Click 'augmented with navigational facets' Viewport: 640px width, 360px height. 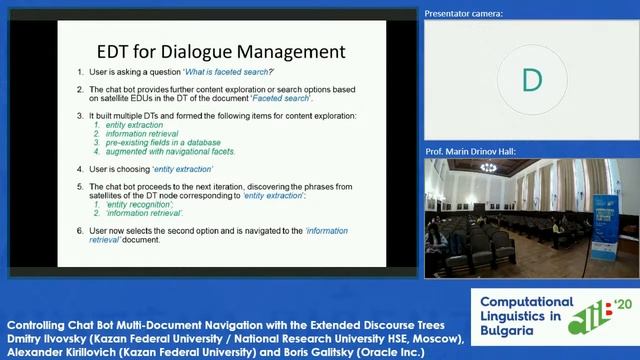(170, 151)
